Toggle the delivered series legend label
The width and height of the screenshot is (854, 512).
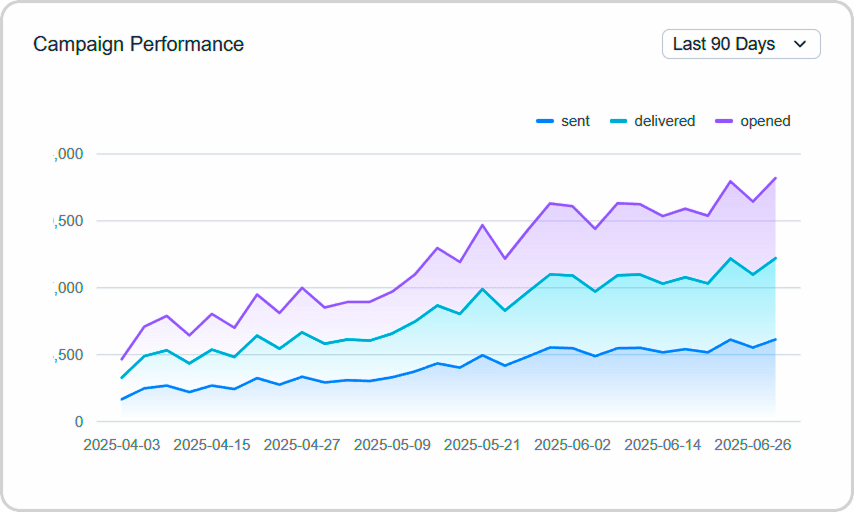(x=664, y=121)
